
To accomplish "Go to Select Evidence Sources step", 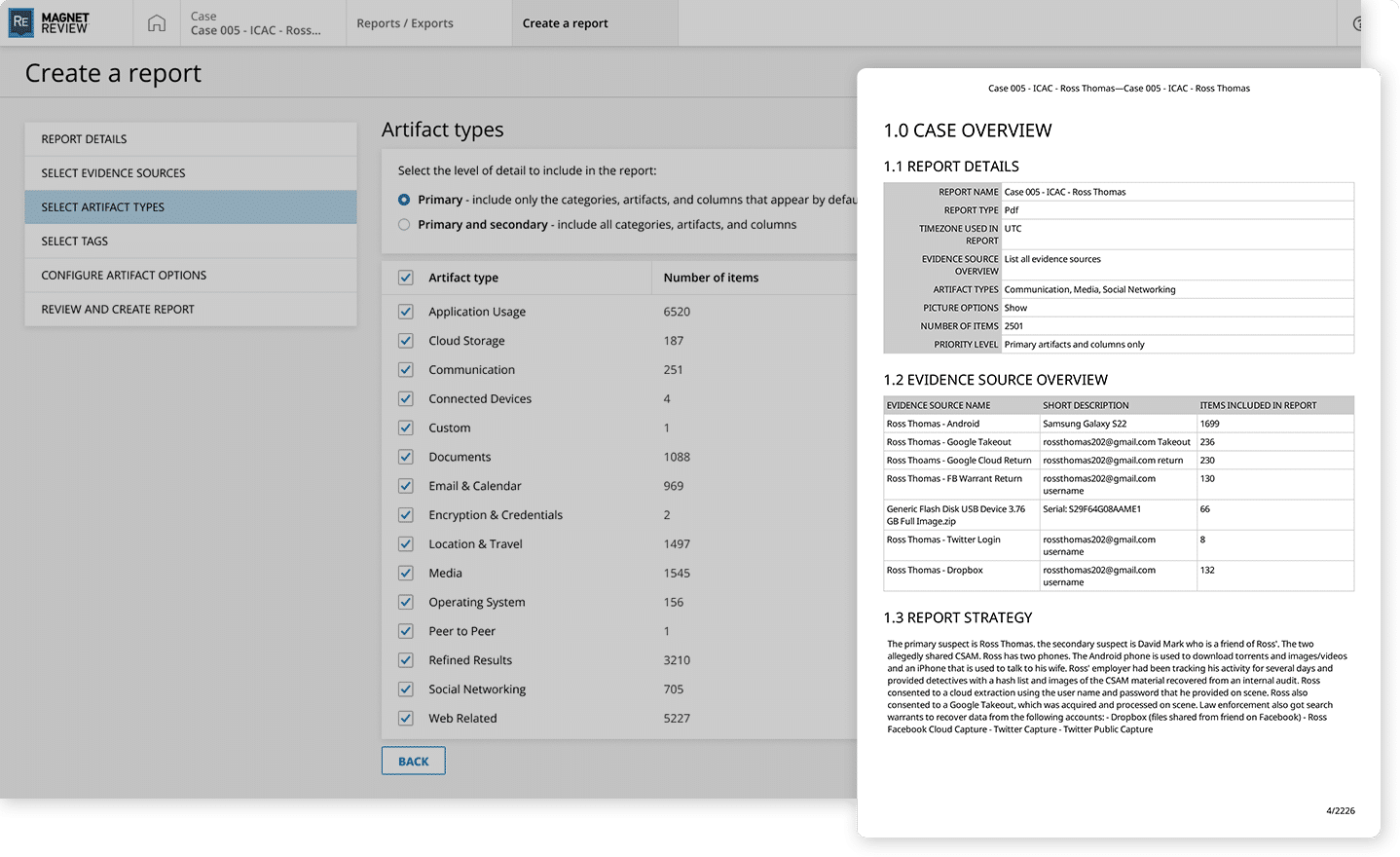I will (191, 173).
